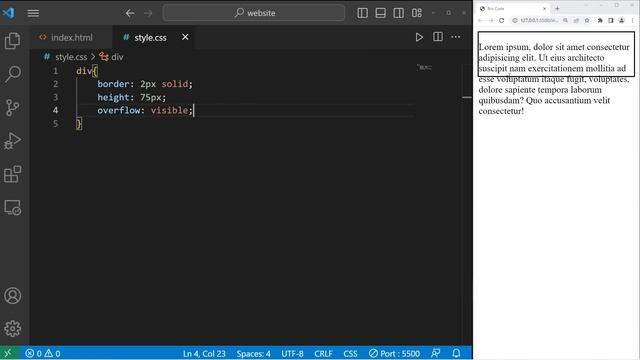Screen dimensions: 640x360
Task: Click the 'Port : 5500' Live Server button
Action: pyautogui.click(x=394, y=353)
